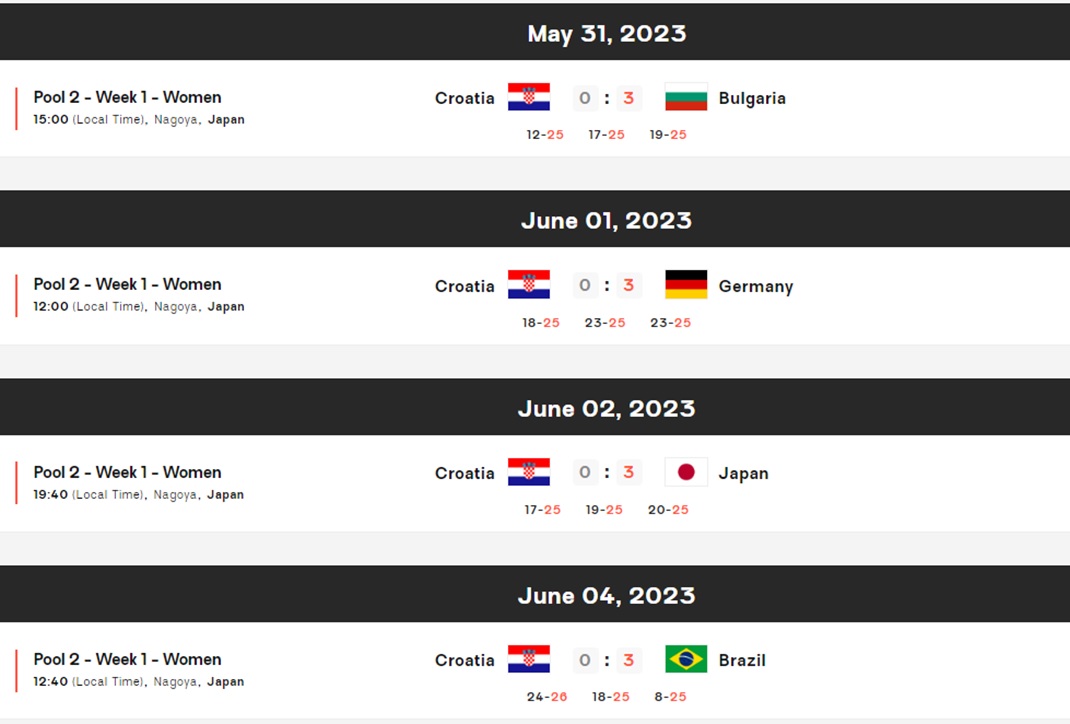This screenshot has width=1070, height=724.
Task: Open the May 31 Pool 2 match details
Action: (127, 97)
